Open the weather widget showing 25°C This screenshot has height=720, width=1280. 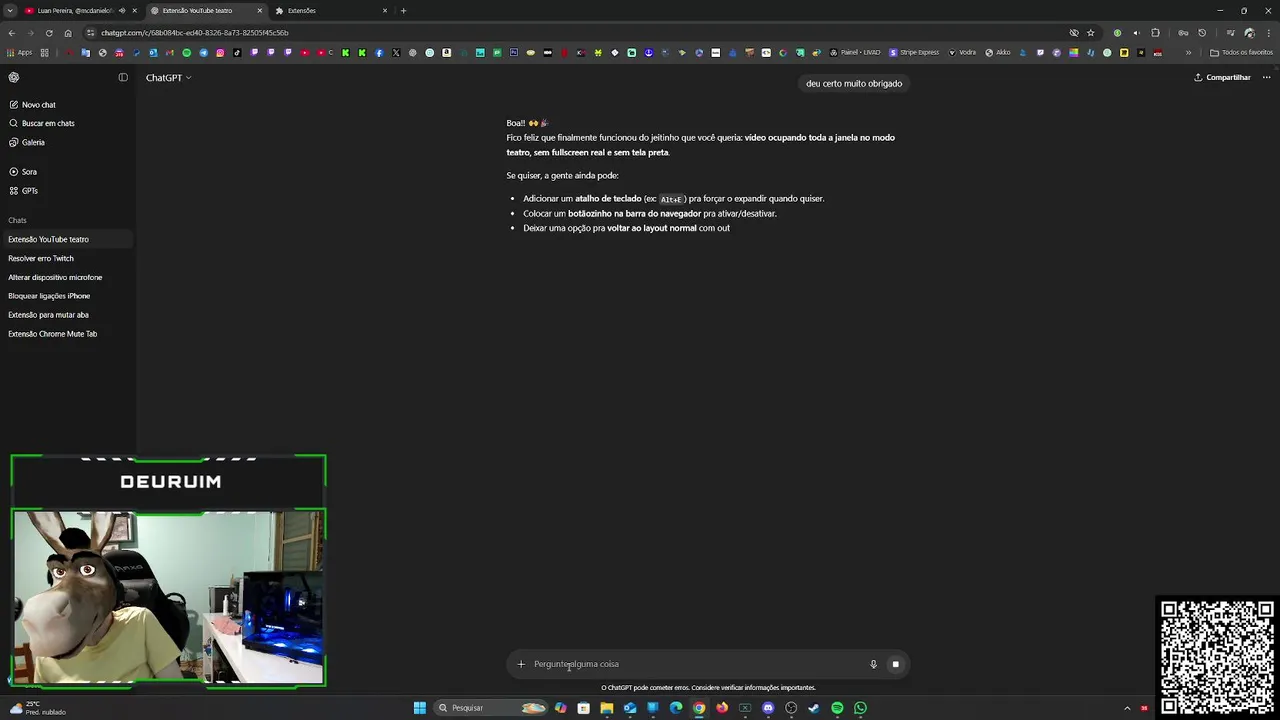(38, 708)
